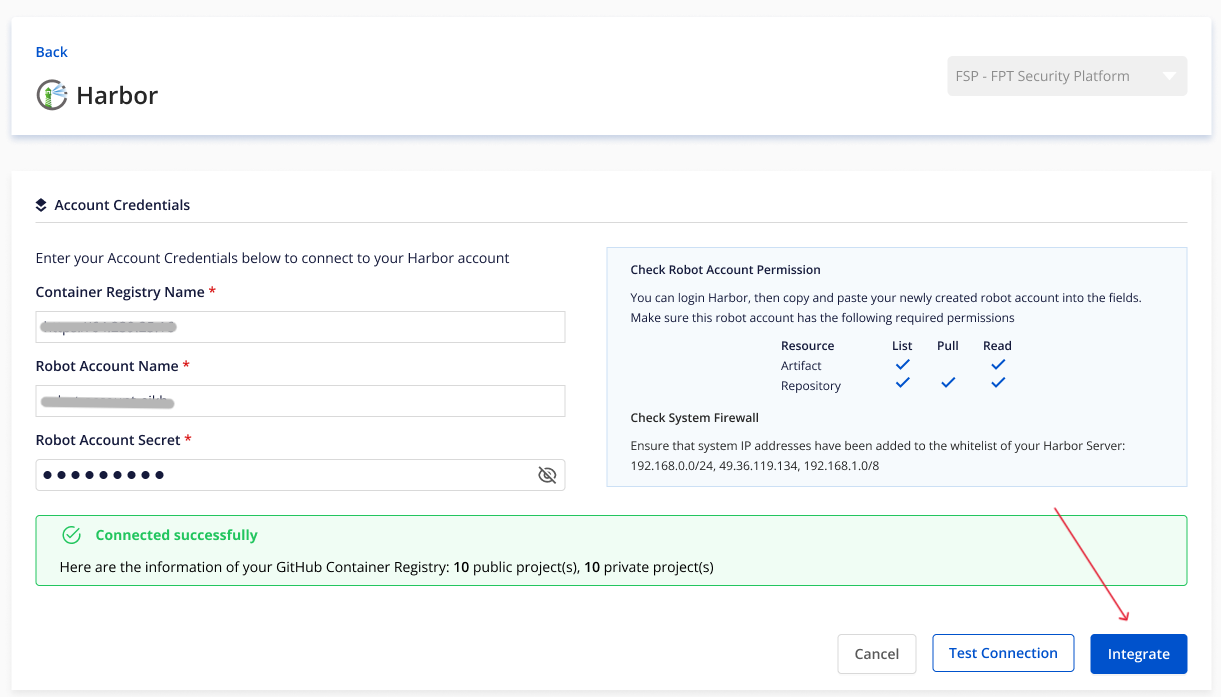Click the Integrate button
The width and height of the screenshot is (1221, 697).
(1138, 654)
